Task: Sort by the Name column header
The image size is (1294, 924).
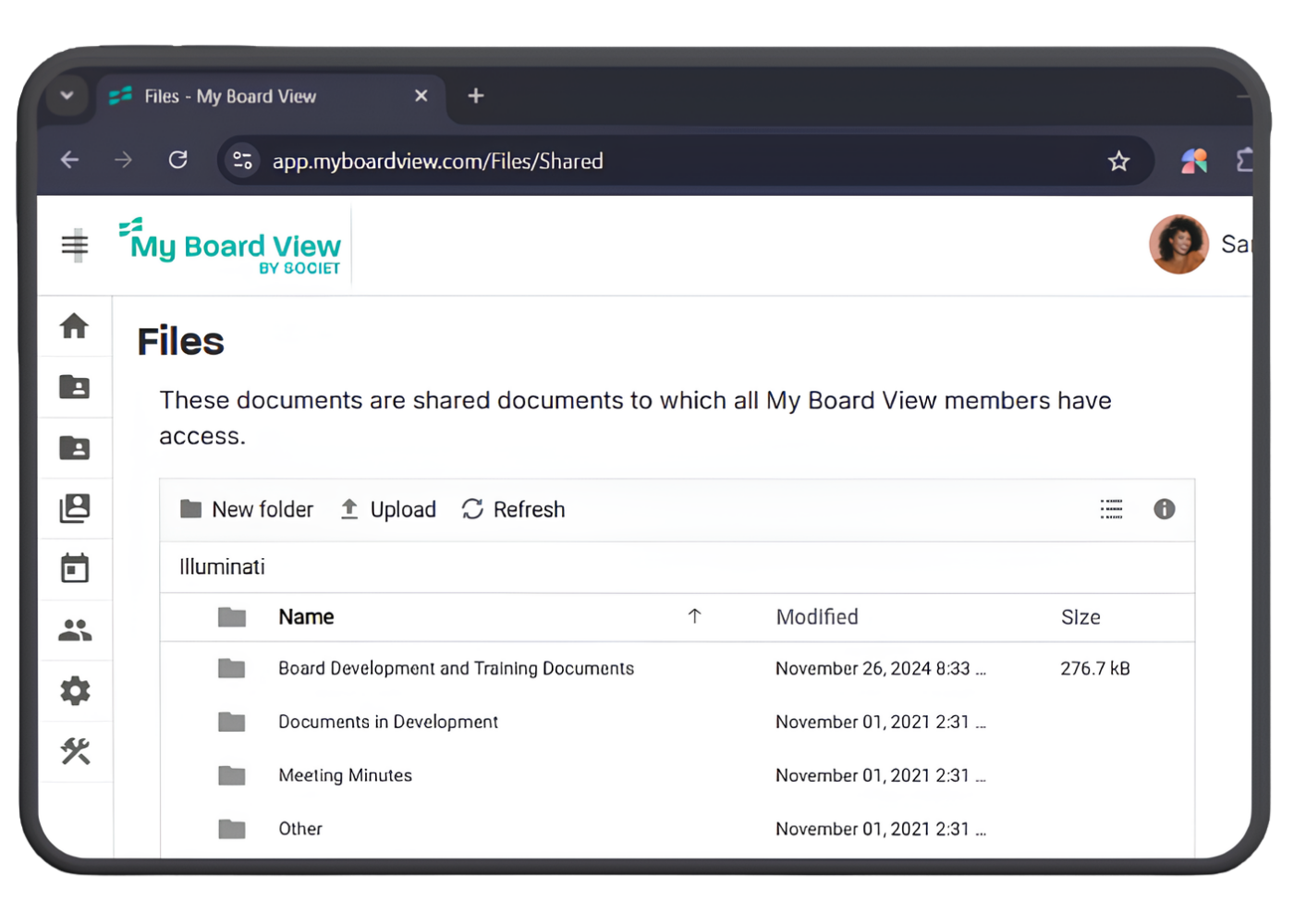Action: click(x=306, y=617)
